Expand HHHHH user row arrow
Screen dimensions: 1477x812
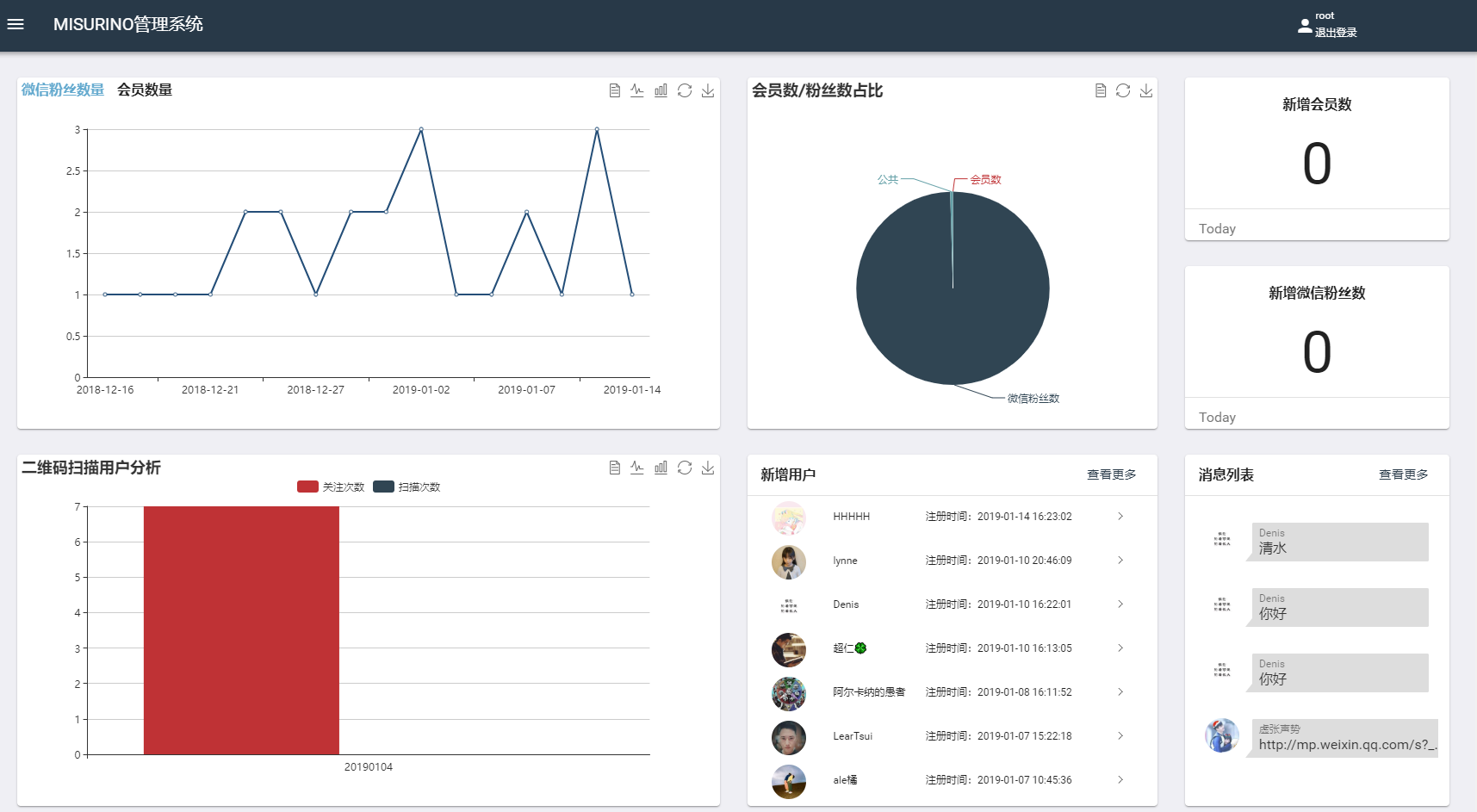1120,517
